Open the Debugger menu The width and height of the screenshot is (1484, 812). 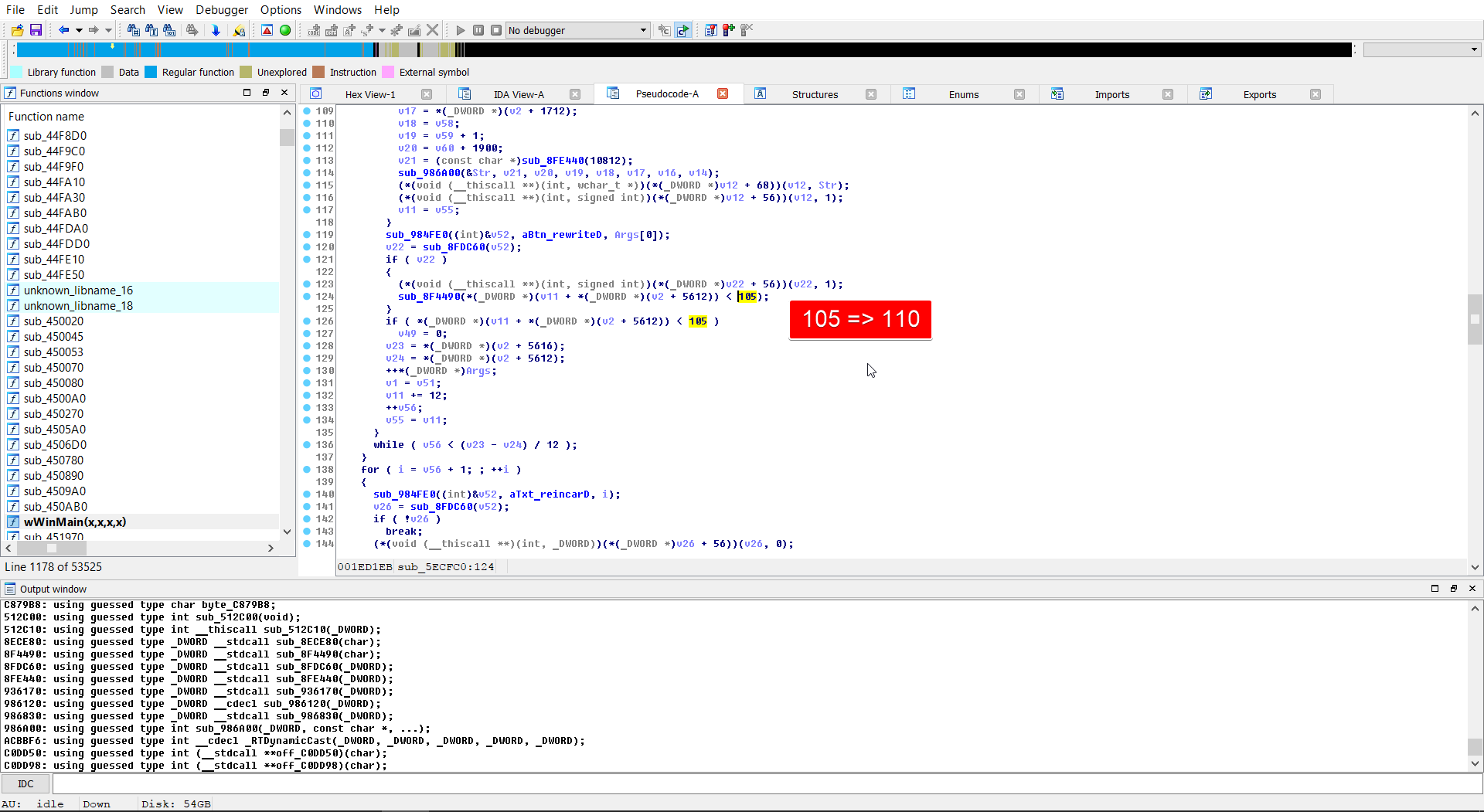[x=222, y=9]
